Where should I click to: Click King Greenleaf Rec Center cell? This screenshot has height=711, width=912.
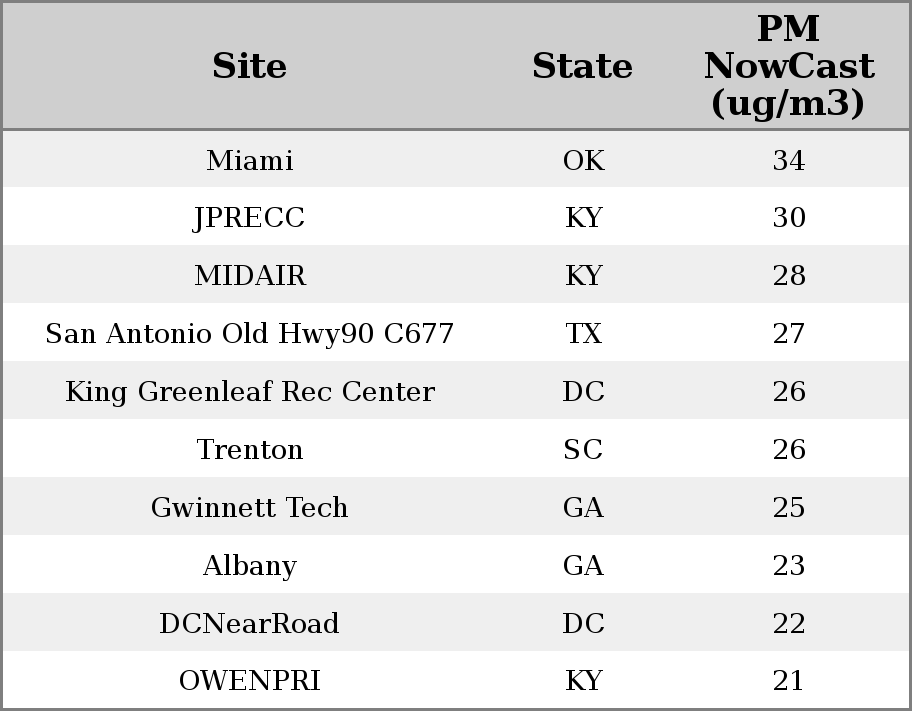249,392
